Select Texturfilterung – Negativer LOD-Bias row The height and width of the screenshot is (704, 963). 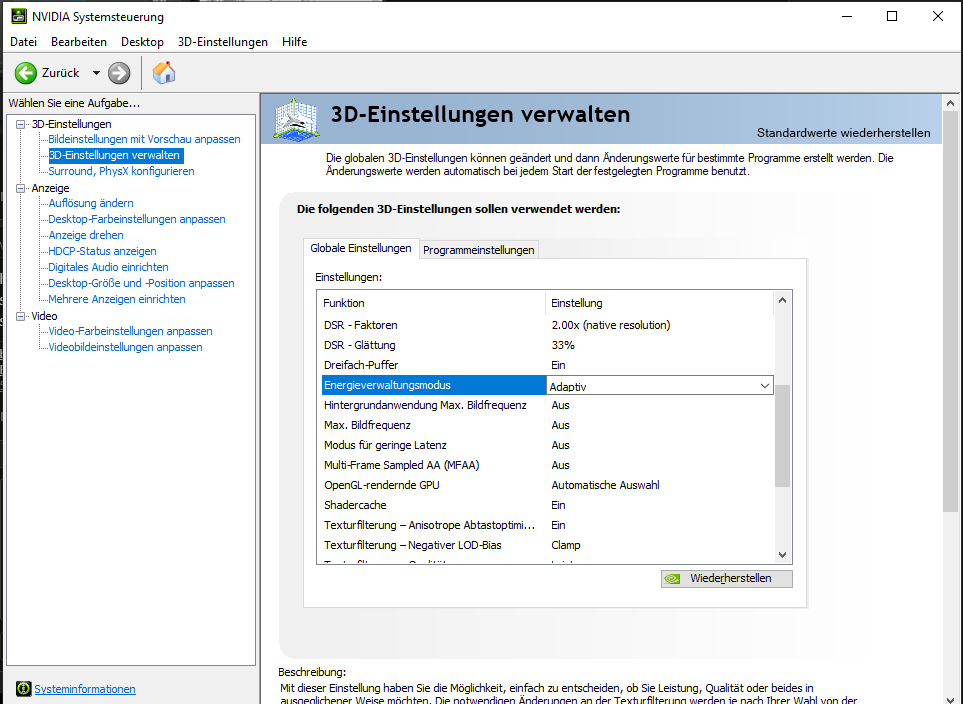547,545
